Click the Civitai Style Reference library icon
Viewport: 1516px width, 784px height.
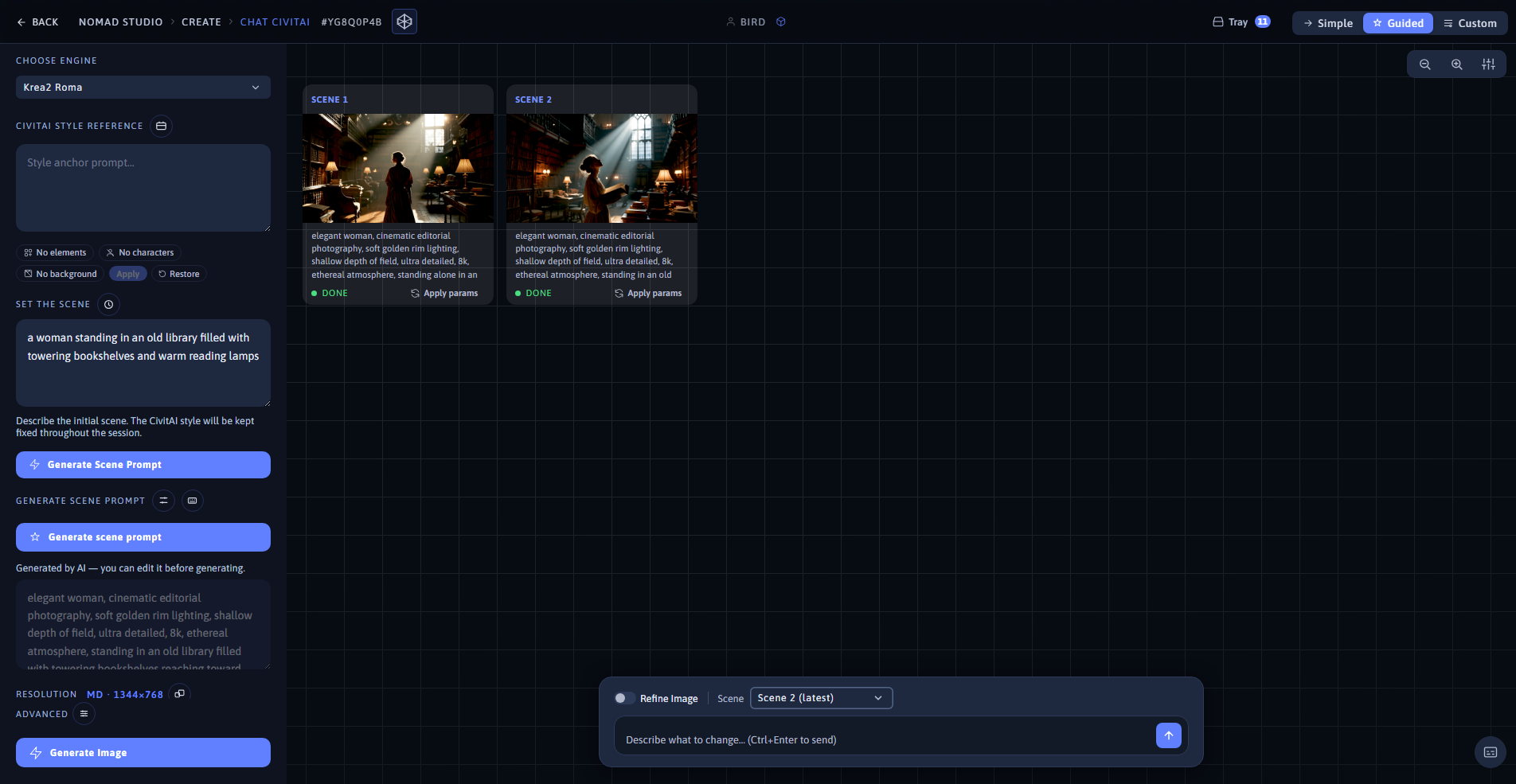(162, 126)
